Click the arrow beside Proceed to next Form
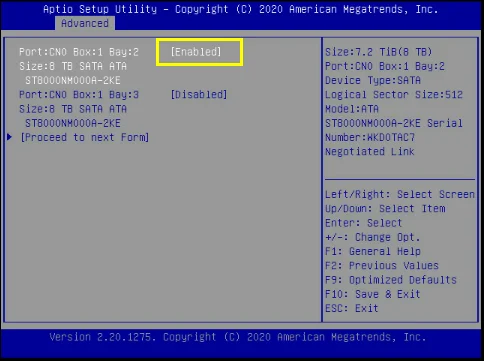Screen dimensions: 484x361 coord(9,137)
